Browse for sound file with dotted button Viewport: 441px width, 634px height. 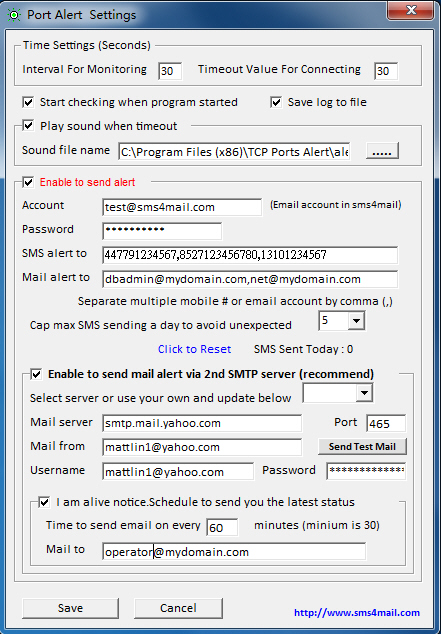coord(382,151)
